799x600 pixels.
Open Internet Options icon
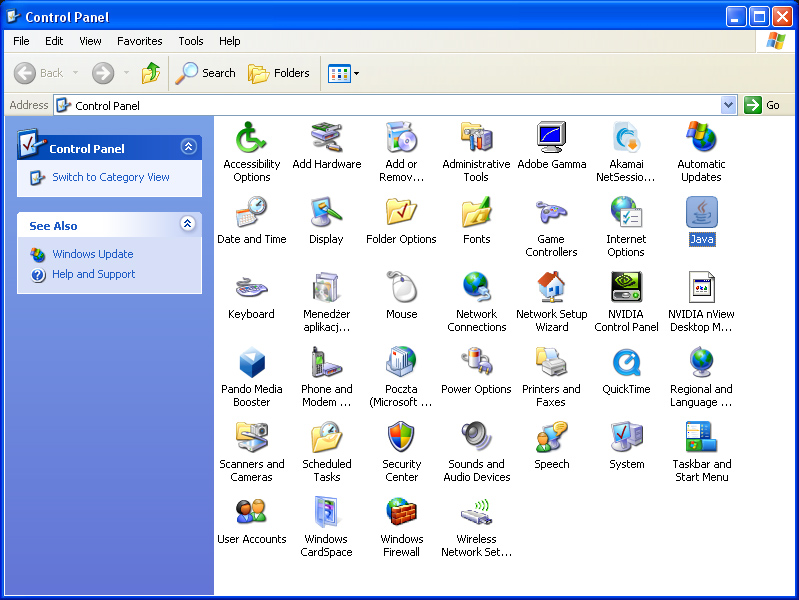pyautogui.click(x=626, y=213)
